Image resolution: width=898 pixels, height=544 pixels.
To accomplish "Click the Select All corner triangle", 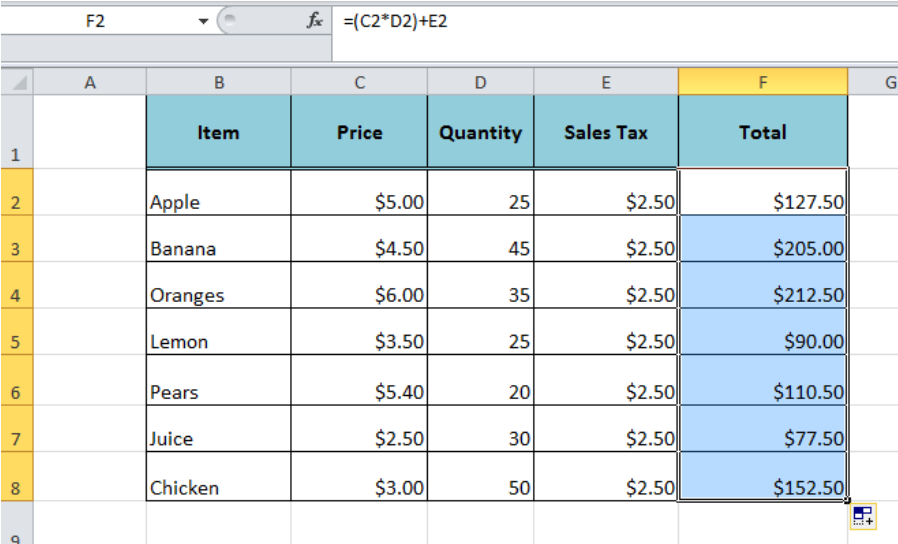I will pos(18,82).
